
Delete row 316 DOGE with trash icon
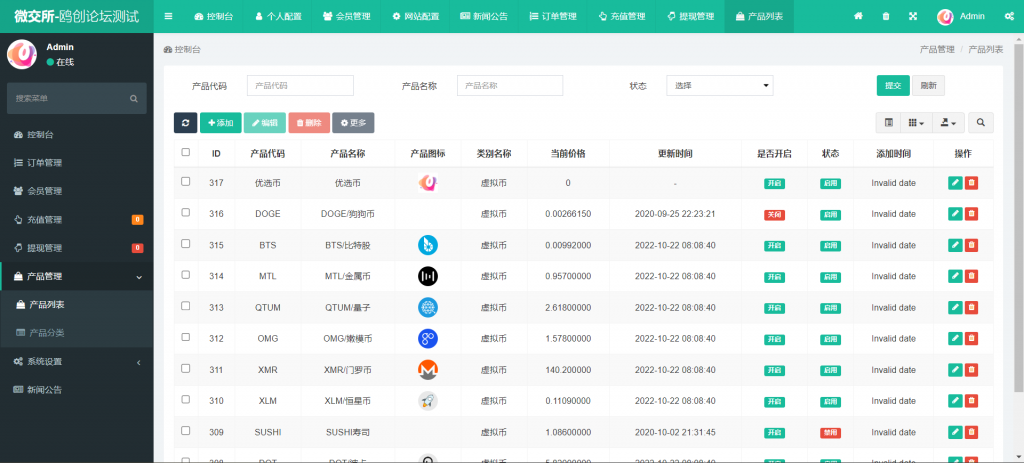point(971,214)
